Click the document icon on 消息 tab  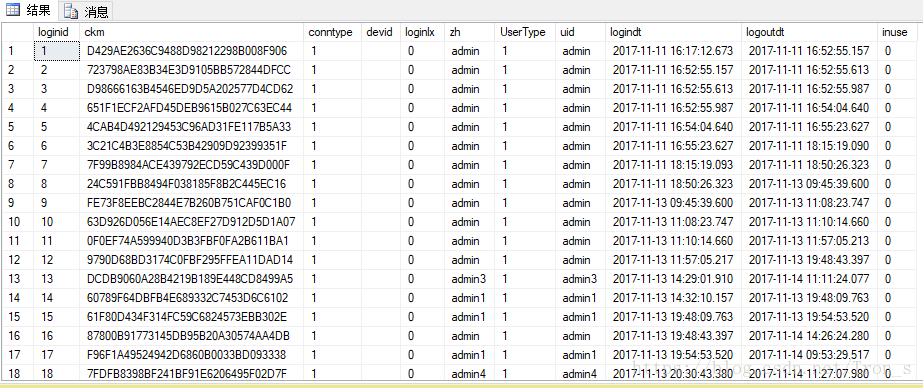[71, 11]
